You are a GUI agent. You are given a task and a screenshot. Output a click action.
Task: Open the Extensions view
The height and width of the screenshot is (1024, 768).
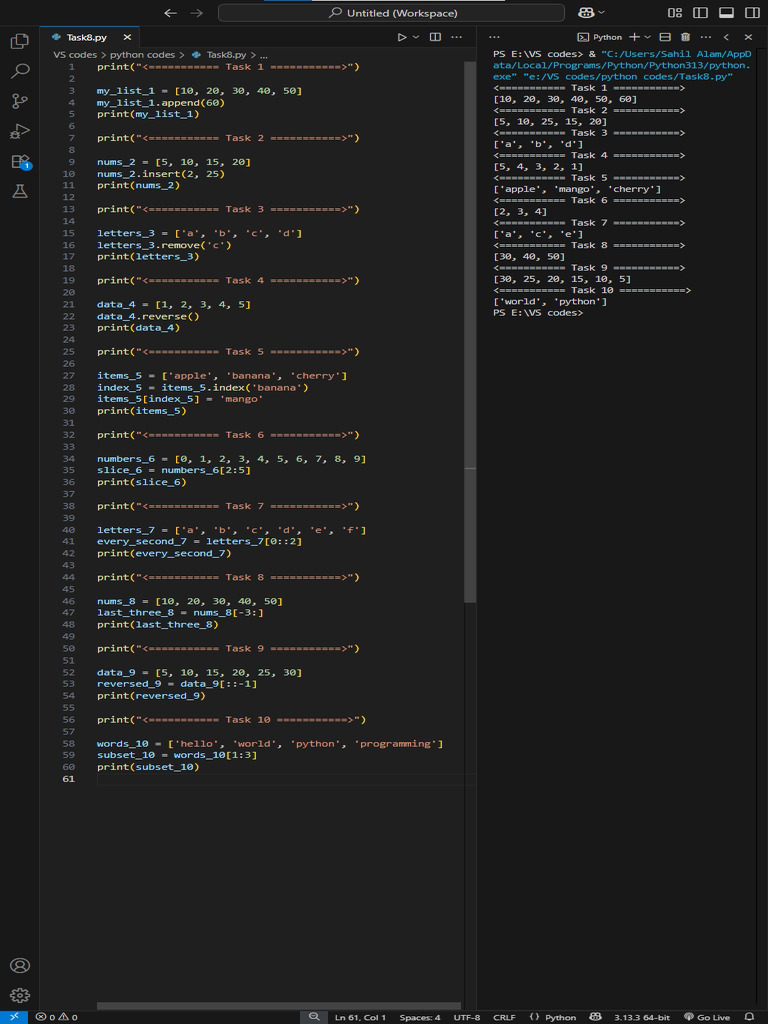[19, 161]
